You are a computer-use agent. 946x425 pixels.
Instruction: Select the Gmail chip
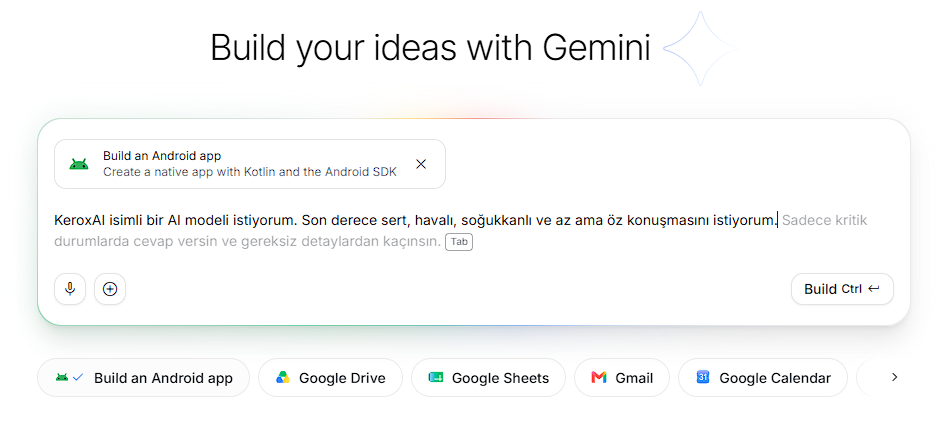coord(621,378)
